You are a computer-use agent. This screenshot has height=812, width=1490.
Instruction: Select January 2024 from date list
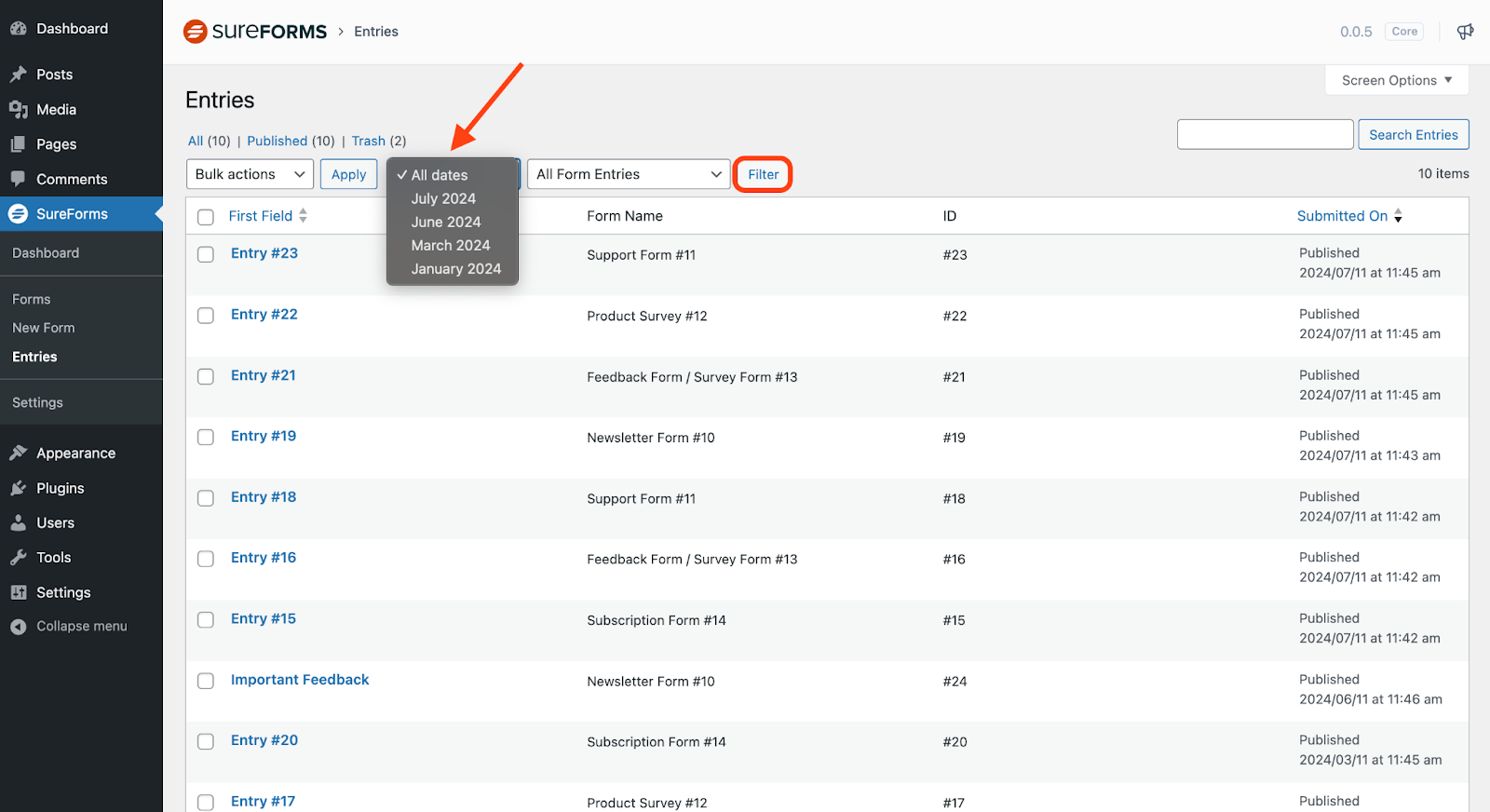click(453, 268)
